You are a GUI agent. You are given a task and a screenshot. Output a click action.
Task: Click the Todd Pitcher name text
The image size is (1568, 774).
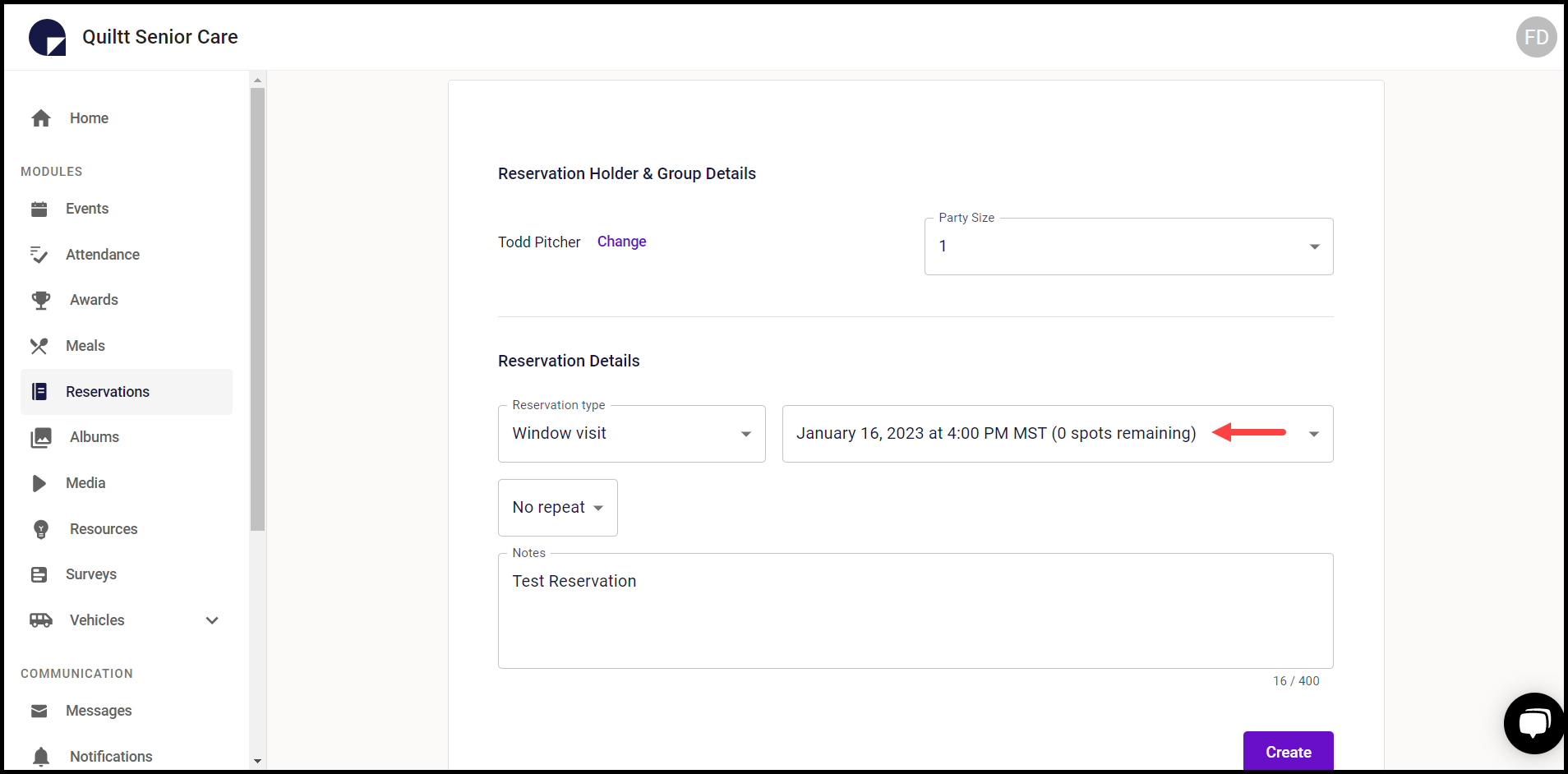pyautogui.click(x=539, y=242)
